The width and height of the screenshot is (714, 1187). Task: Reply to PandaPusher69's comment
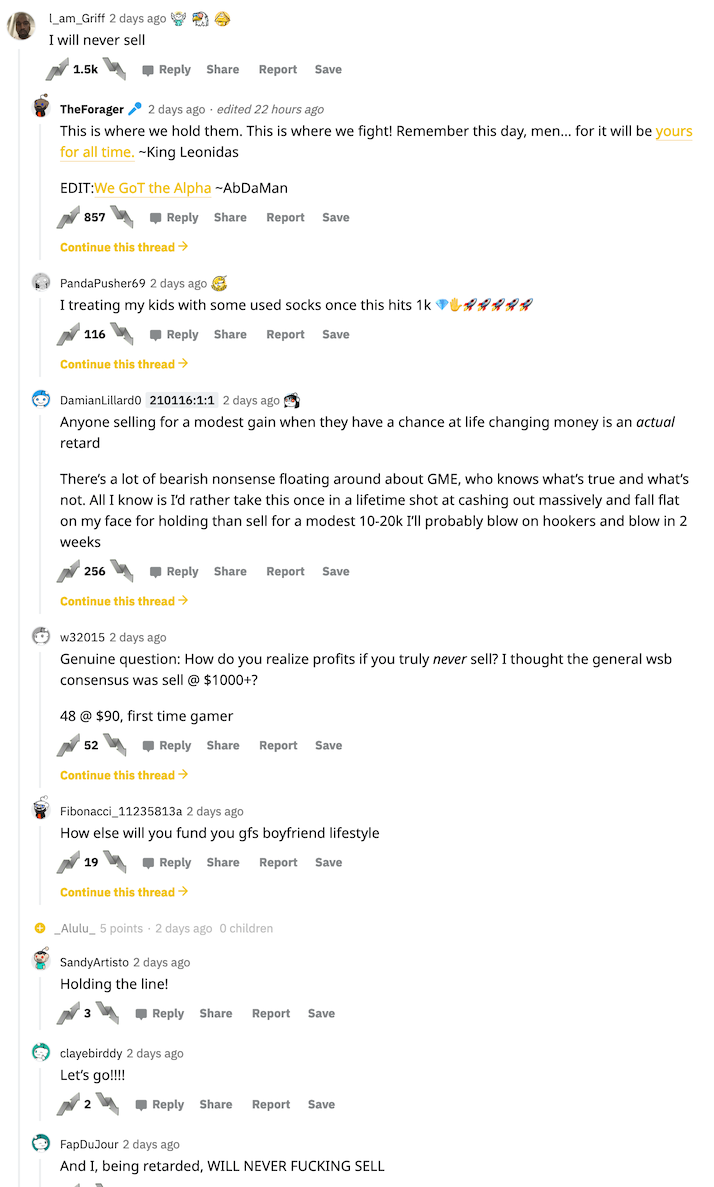tap(174, 334)
